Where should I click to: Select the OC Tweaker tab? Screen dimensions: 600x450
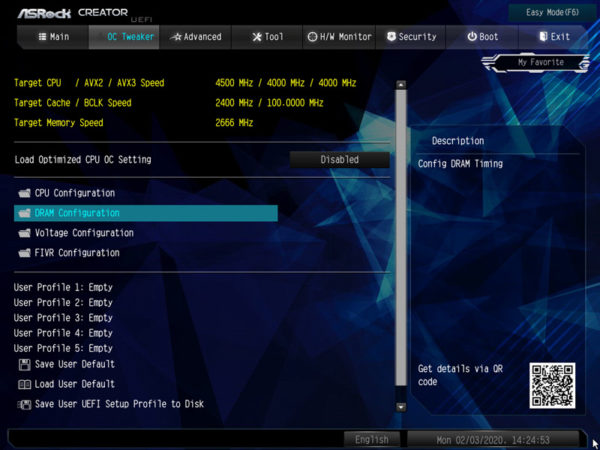click(124, 37)
